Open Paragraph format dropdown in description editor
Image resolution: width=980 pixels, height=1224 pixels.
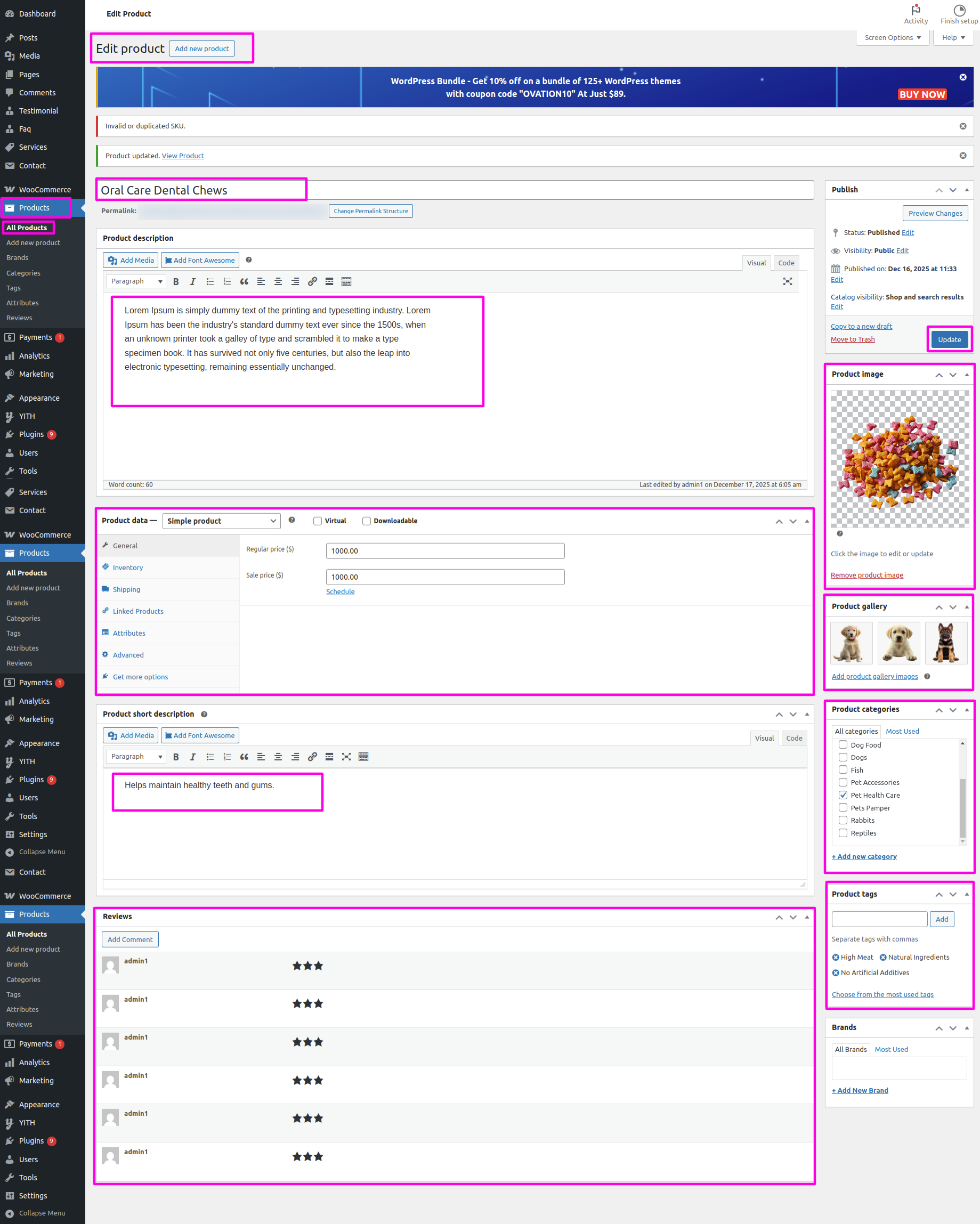click(x=136, y=281)
